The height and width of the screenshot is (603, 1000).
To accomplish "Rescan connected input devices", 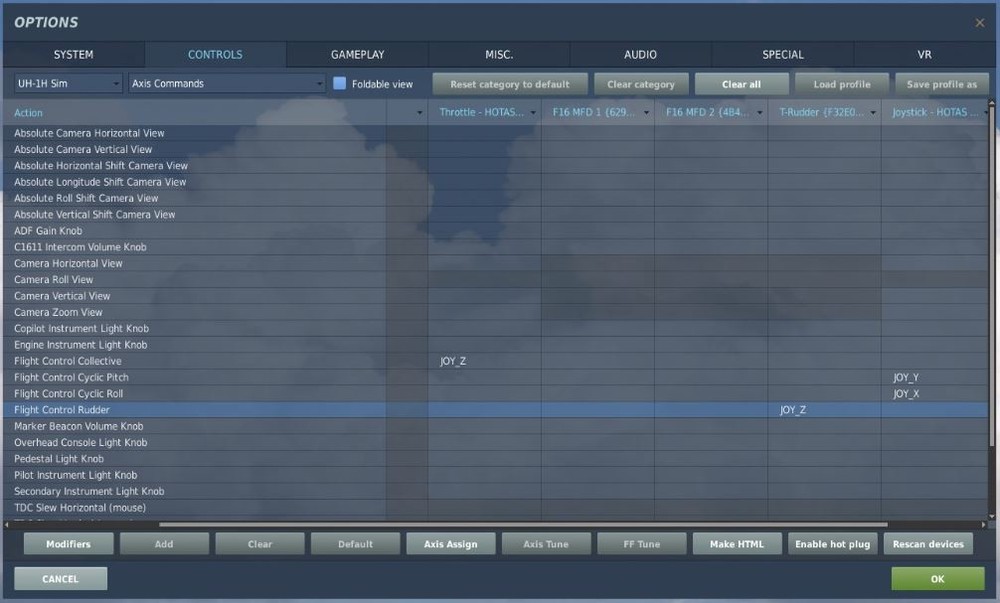I will tap(928, 543).
